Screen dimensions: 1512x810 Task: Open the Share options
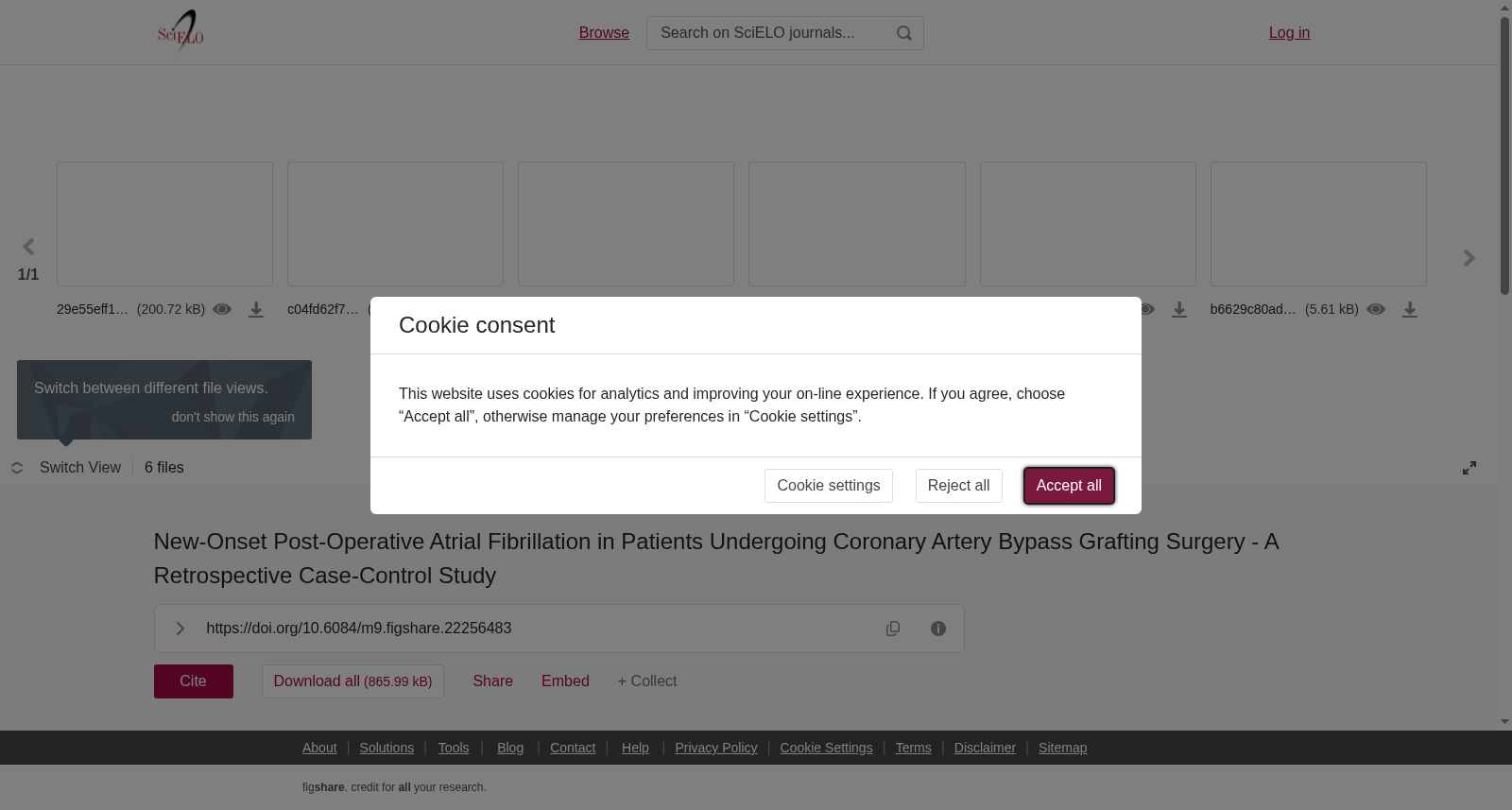pyautogui.click(x=493, y=681)
